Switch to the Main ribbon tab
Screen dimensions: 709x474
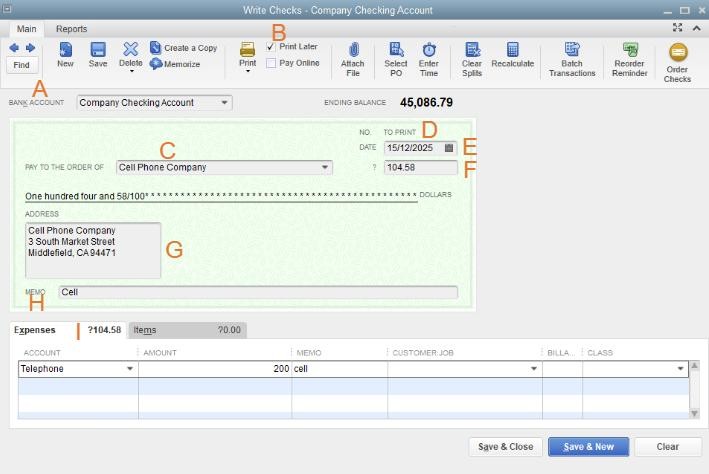[27, 29]
